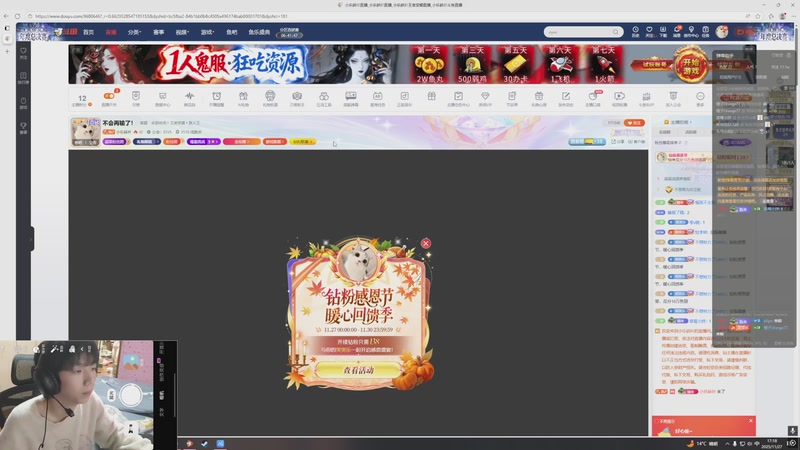The width and height of the screenshot is (800, 450).
Task: Open the first purple tag pill under the stream title
Action: (x=116, y=141)
